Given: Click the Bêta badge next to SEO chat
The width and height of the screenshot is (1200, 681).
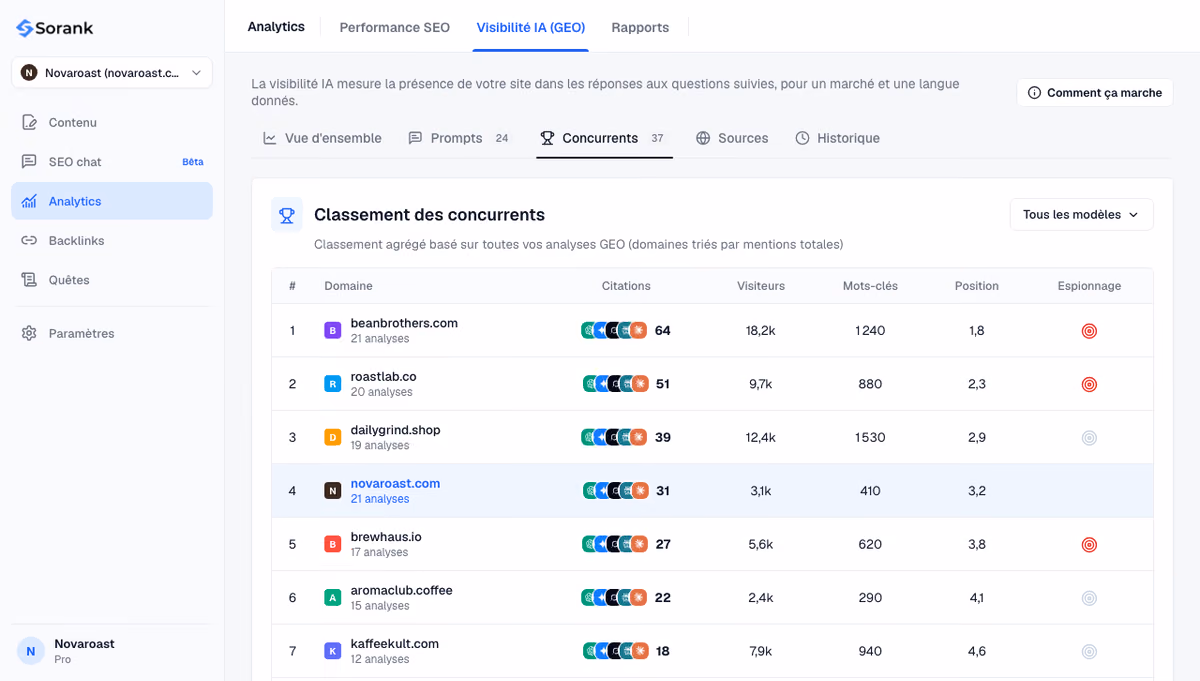Looking at the screenshot, I should point(192,162).
